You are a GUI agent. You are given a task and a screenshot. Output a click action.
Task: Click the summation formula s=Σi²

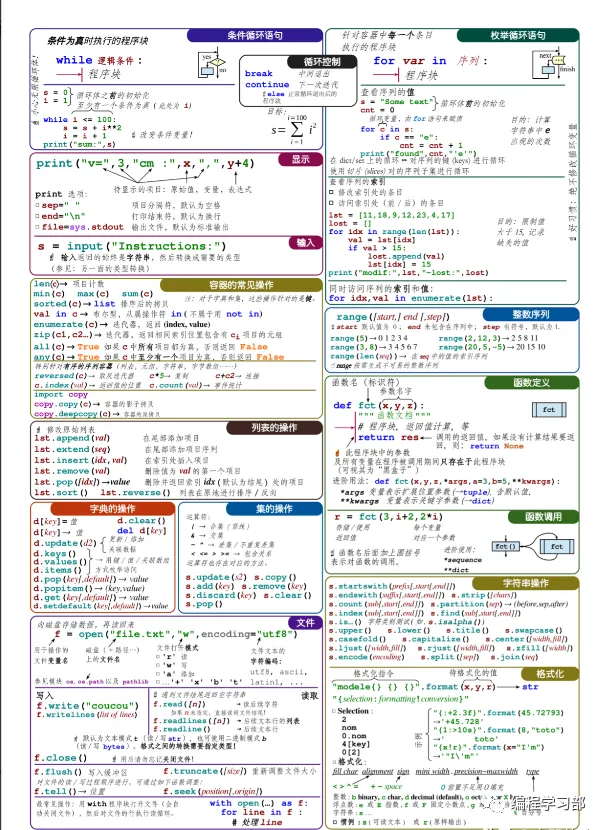(294, 129)
